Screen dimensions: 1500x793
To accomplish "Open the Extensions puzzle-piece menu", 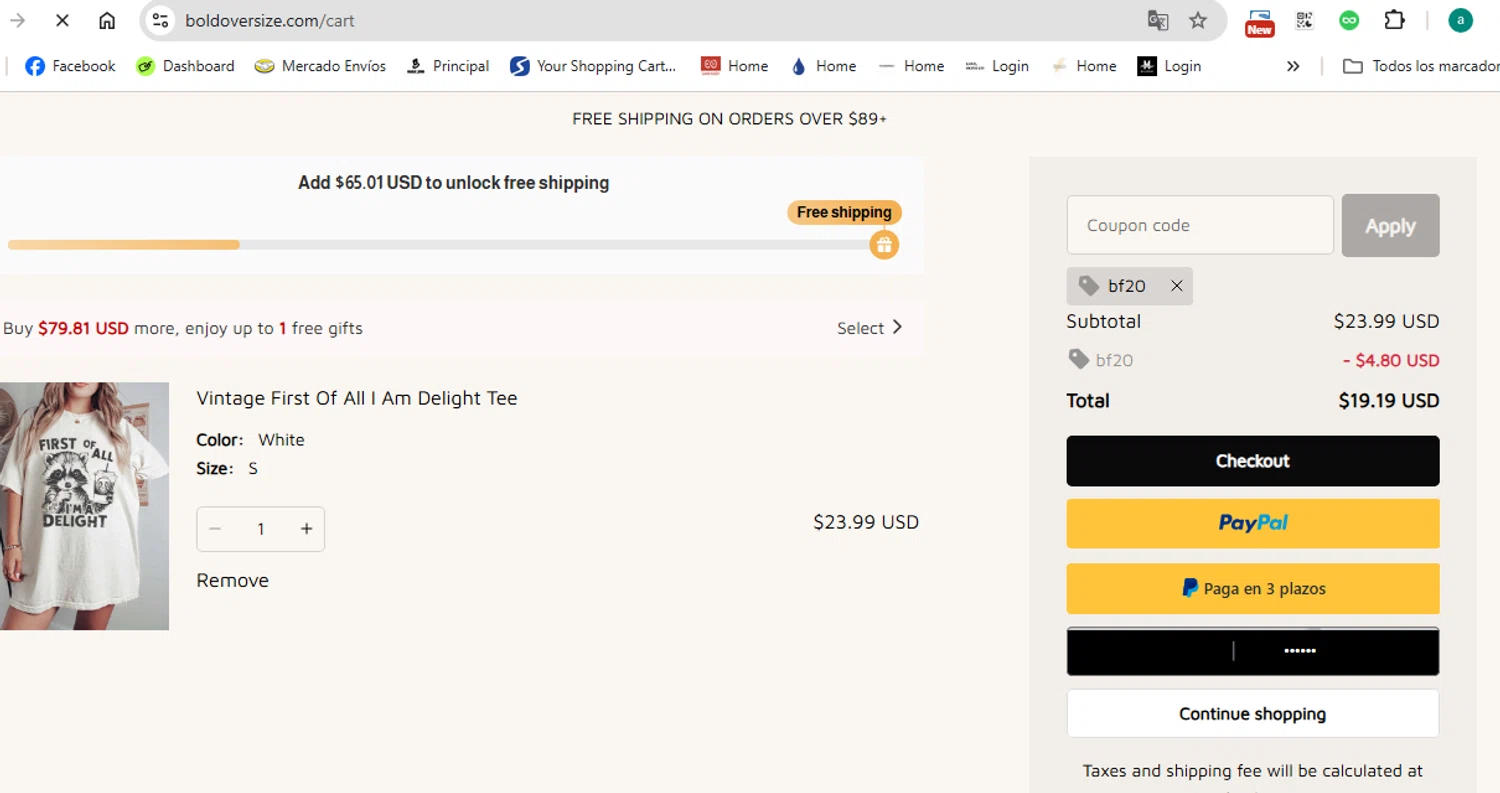I will (x=1394, y=20).
